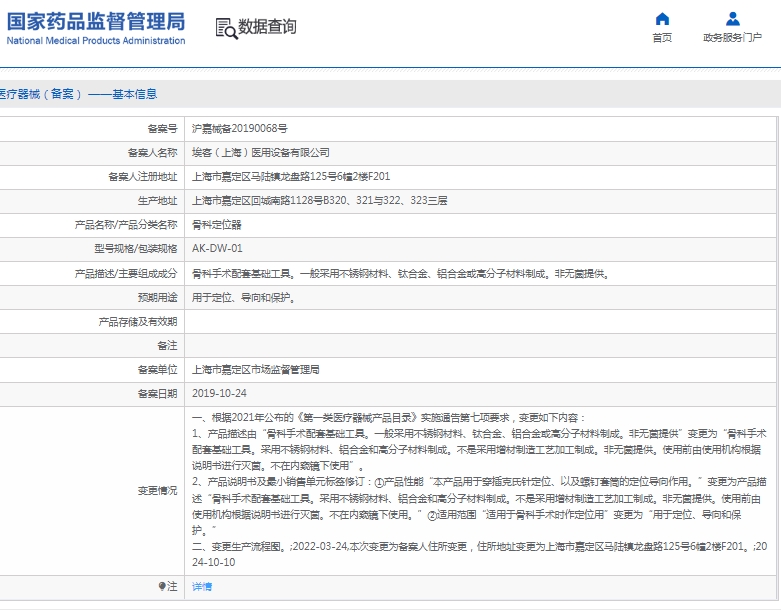Viewport: 781px width, 610px height.
Task: Select 埃客（上海）医用设备有限公司 text
Action: 260,152
